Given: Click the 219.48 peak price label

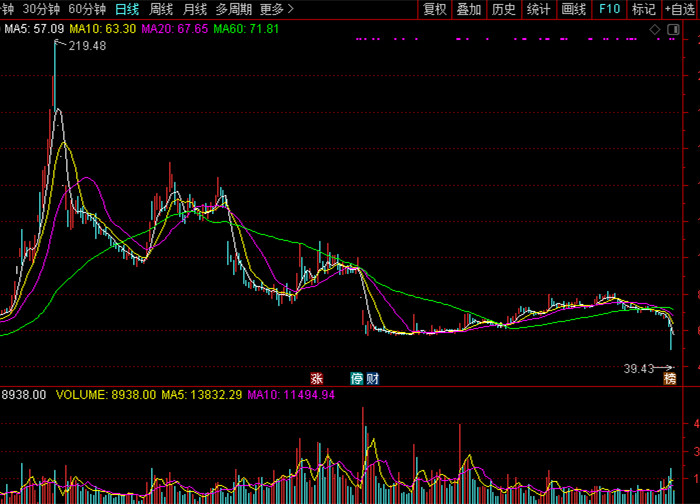Looking at the screenshot, I should [87, 46].
